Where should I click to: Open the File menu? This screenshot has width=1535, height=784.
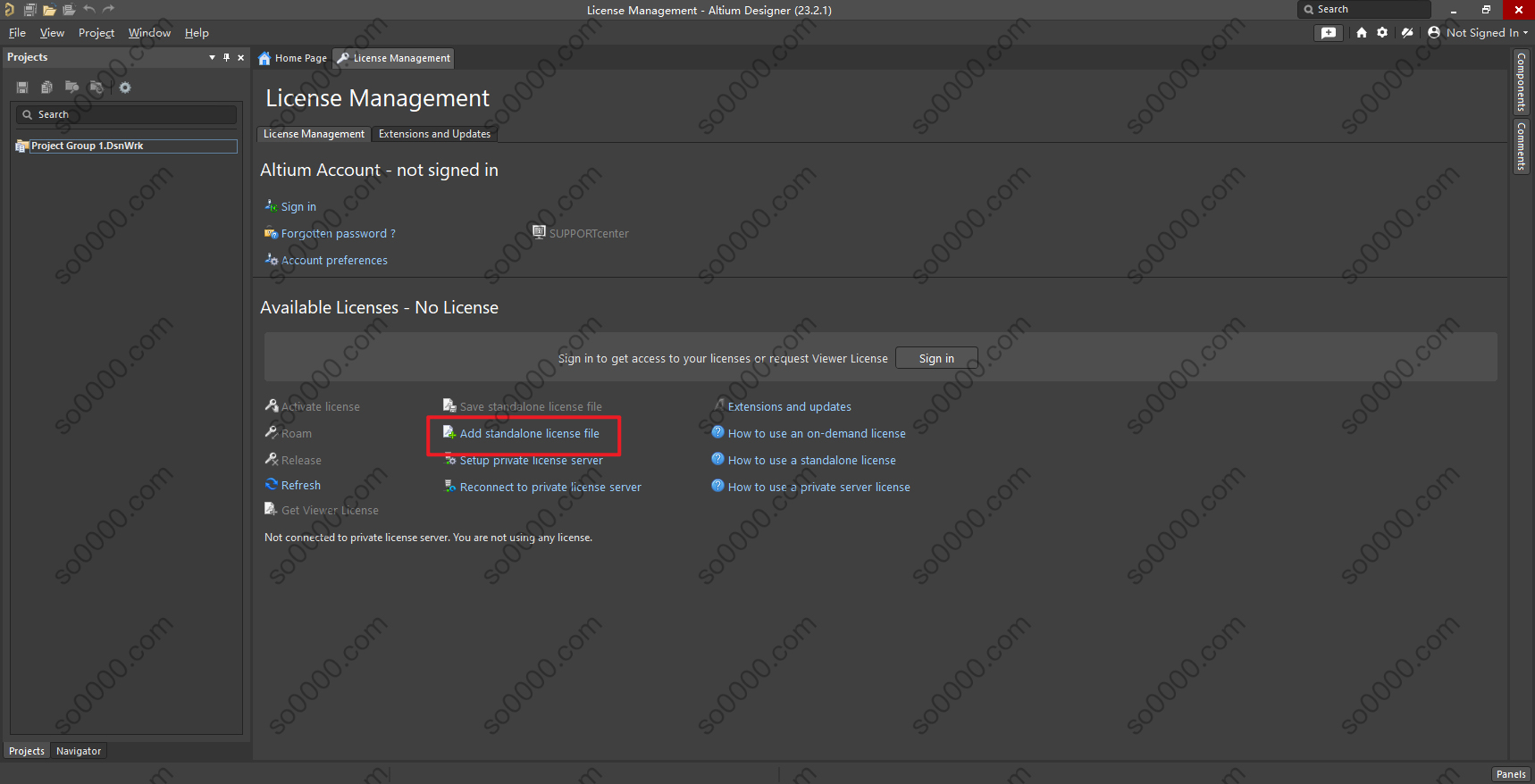coord(18,33)
